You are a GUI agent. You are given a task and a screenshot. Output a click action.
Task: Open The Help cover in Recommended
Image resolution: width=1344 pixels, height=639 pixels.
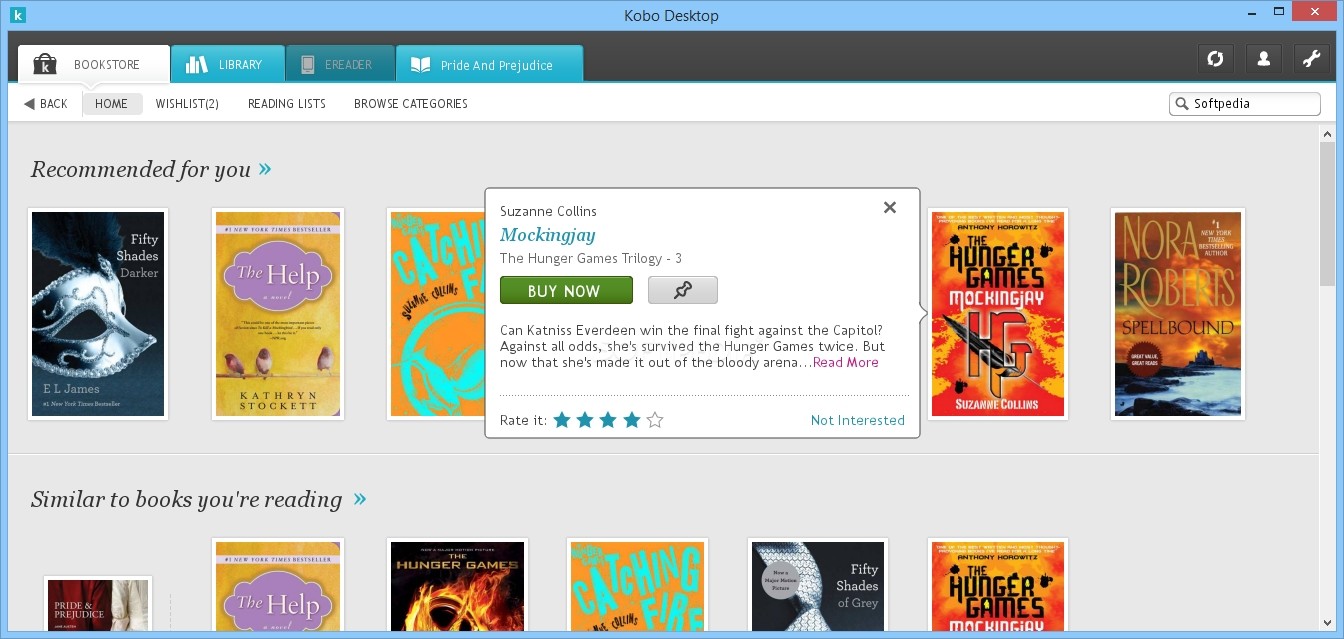point(278,314)
